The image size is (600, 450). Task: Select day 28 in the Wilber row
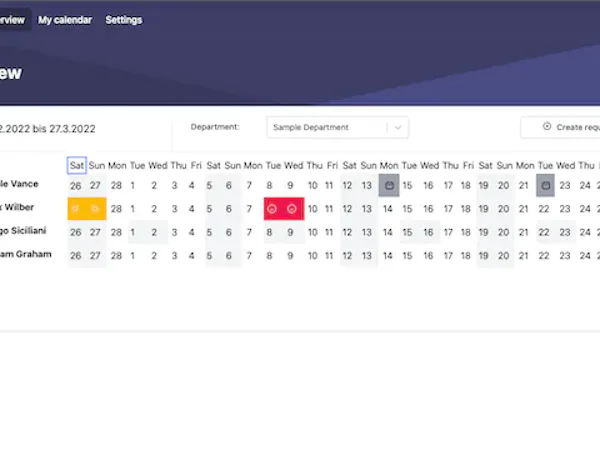[x=116, y=209]
